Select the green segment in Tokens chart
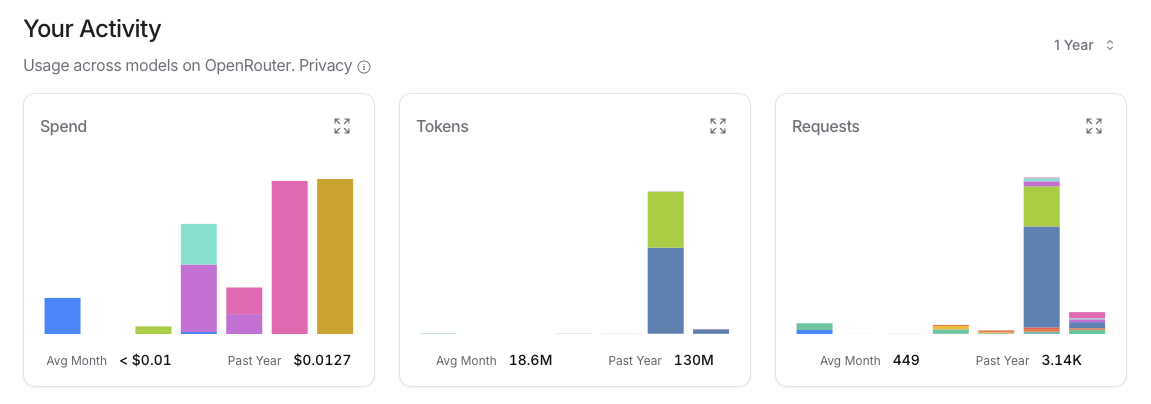1151x404 pixels. [665, 219]
